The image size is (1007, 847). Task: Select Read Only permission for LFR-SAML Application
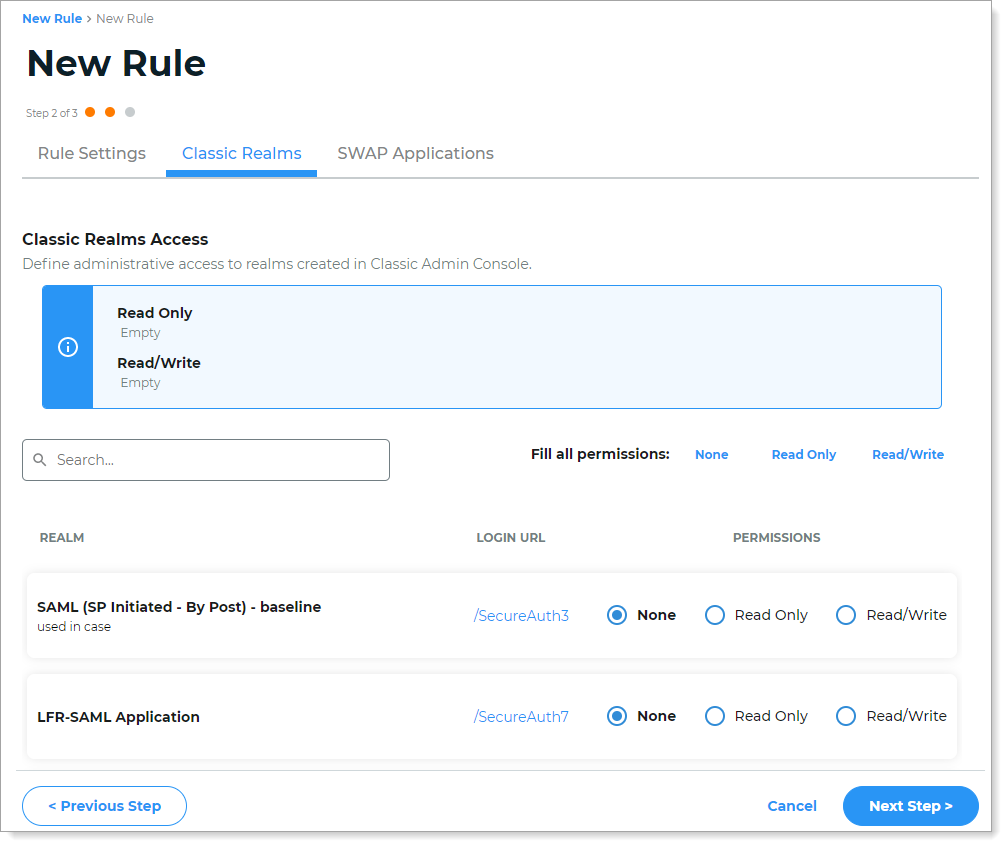[715, 716]
